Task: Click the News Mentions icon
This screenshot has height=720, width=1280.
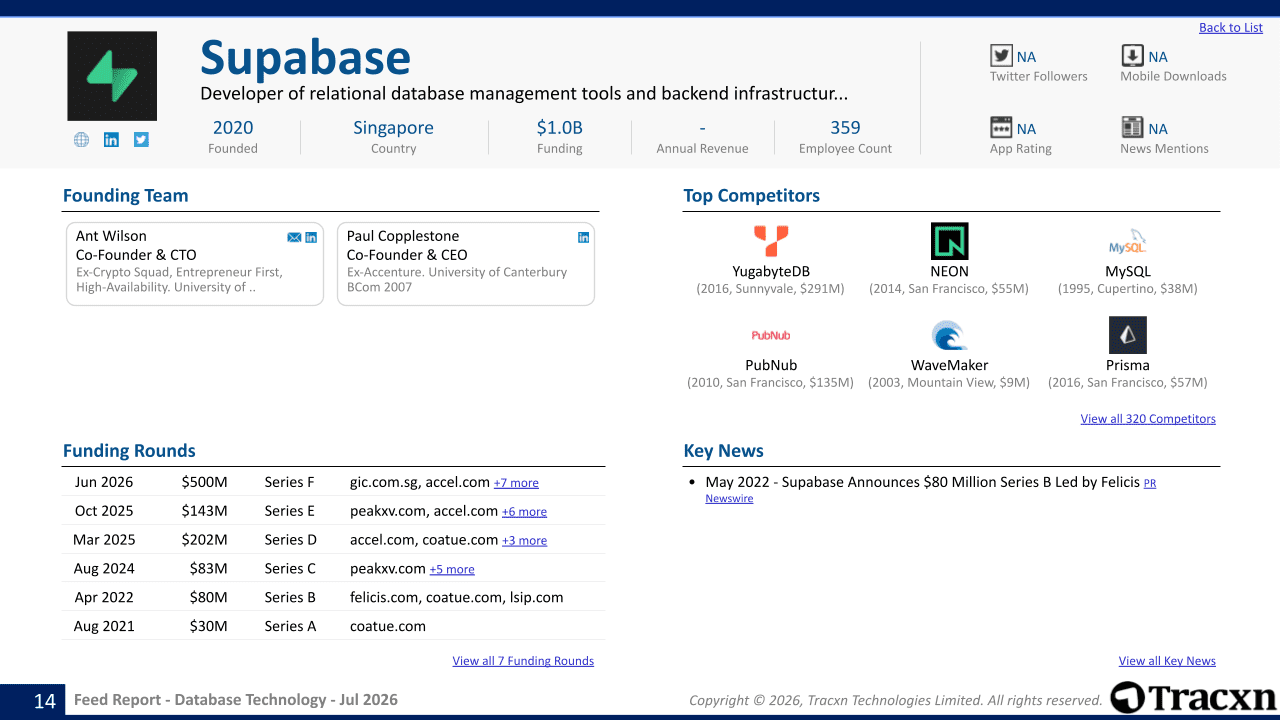Action: [1132, 127]
